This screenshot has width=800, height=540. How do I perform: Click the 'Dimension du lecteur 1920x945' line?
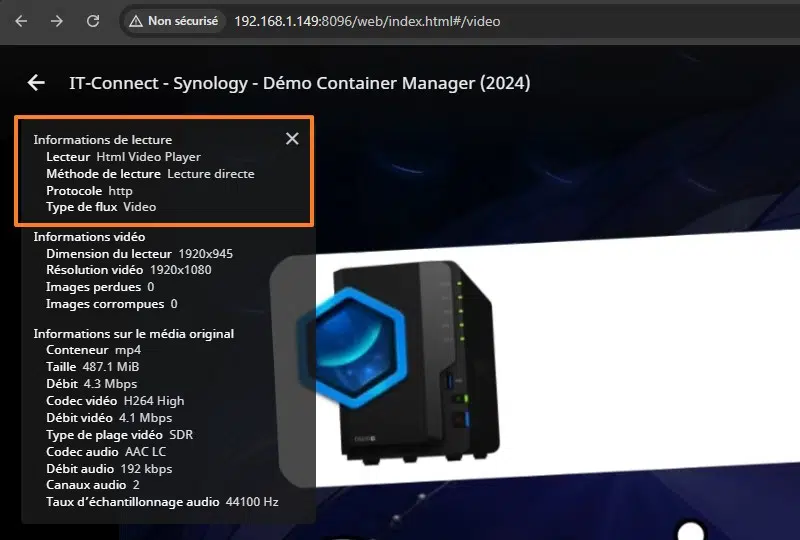139,254
